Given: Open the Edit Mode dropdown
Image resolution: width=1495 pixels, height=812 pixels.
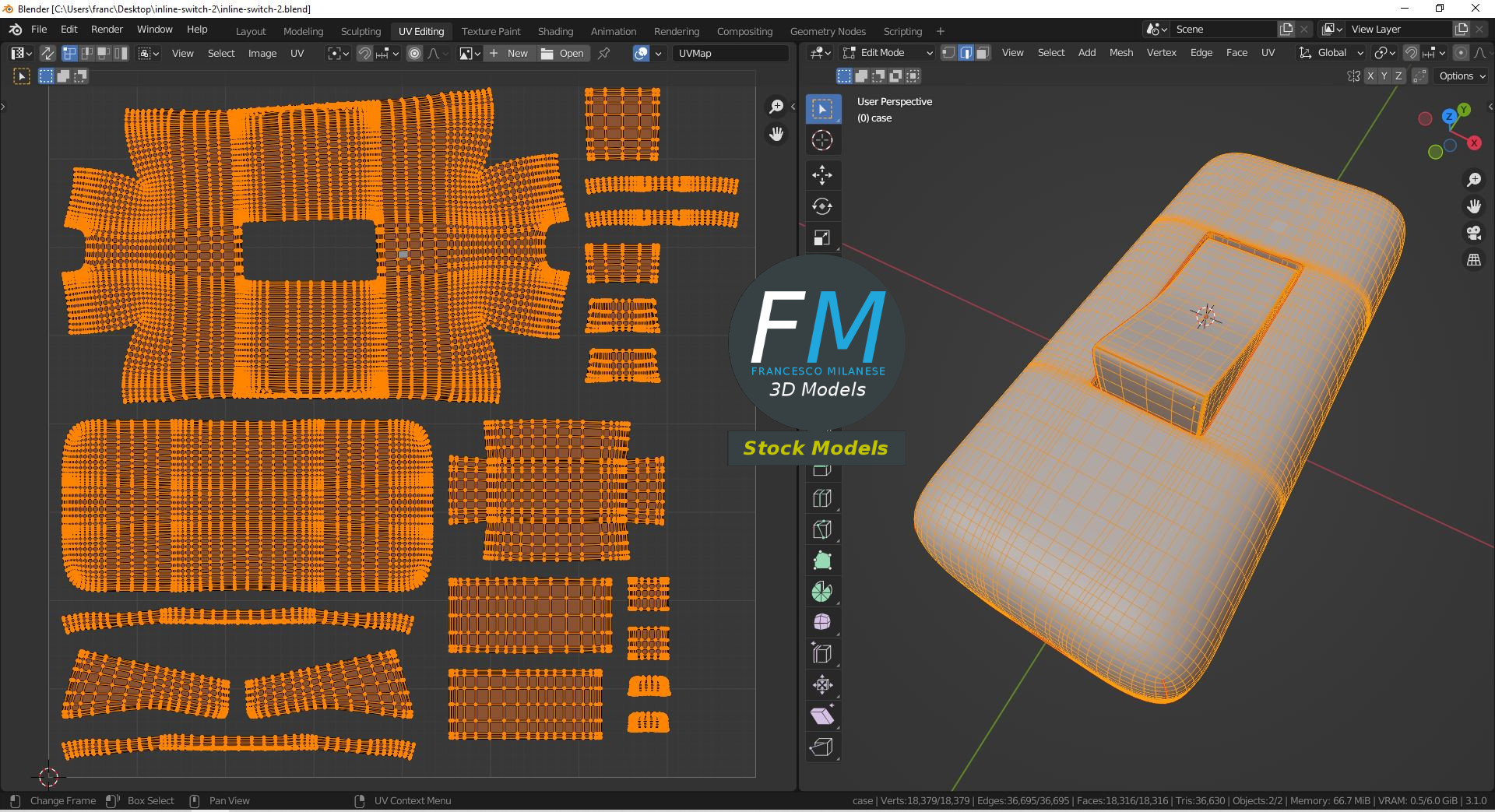Looking at the screenshot, I should pos(888,53).
